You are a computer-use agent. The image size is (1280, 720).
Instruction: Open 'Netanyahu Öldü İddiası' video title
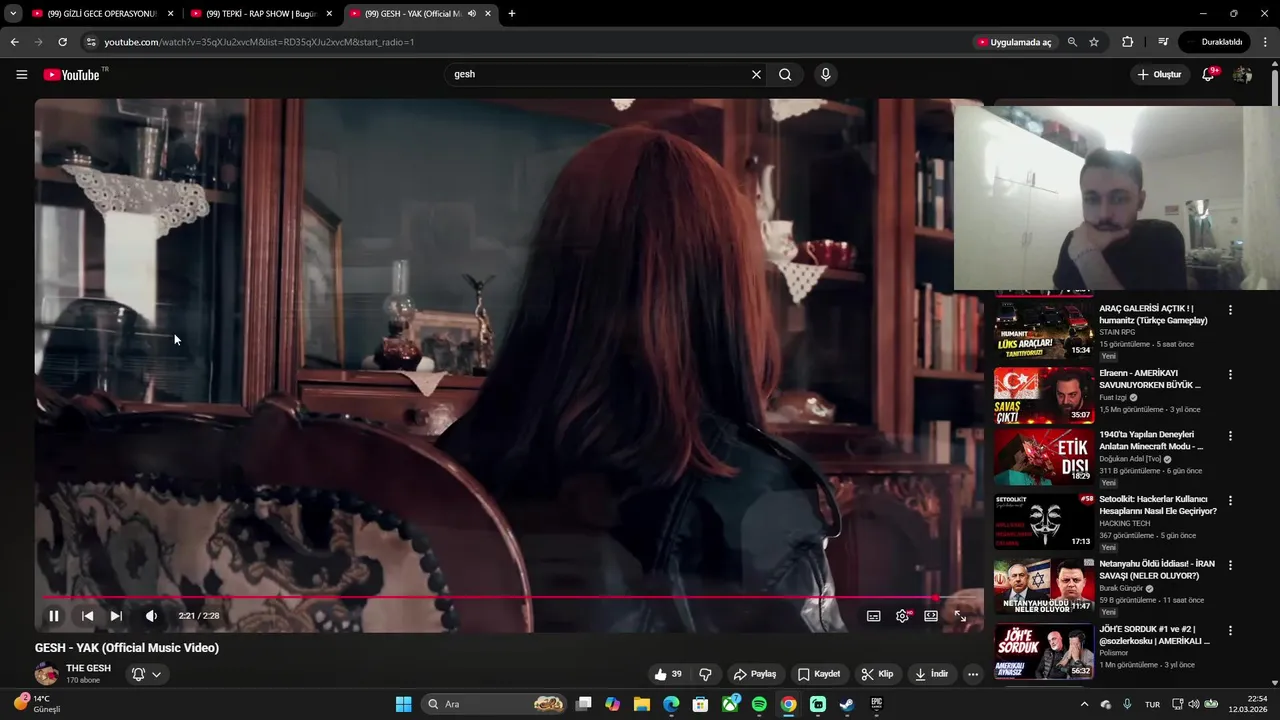click(x=1156, y=570)
